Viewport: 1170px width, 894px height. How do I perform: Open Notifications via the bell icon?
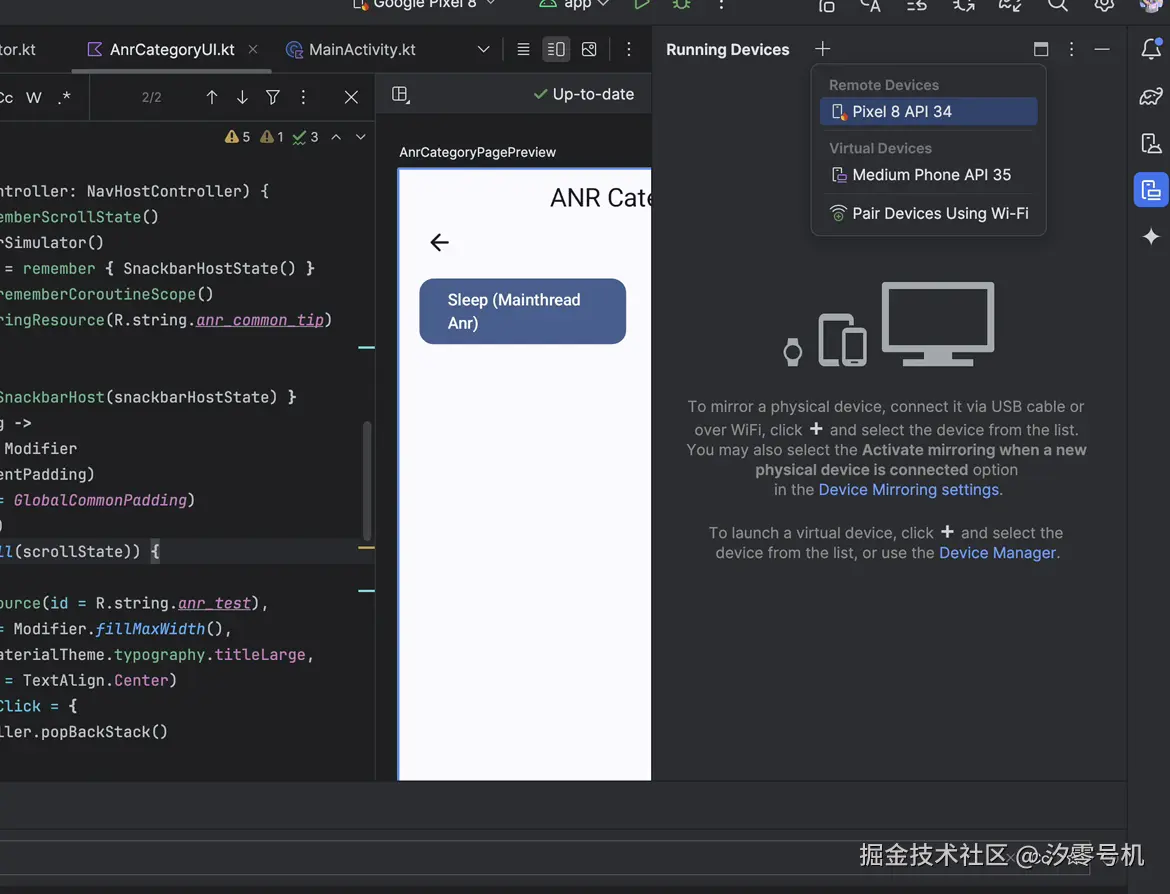point(1151,50)
